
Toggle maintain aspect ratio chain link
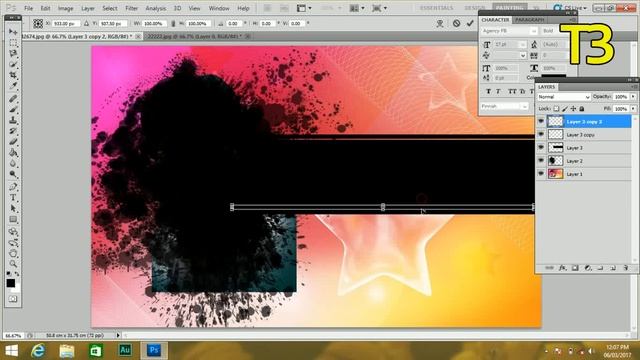coord(173,24)
